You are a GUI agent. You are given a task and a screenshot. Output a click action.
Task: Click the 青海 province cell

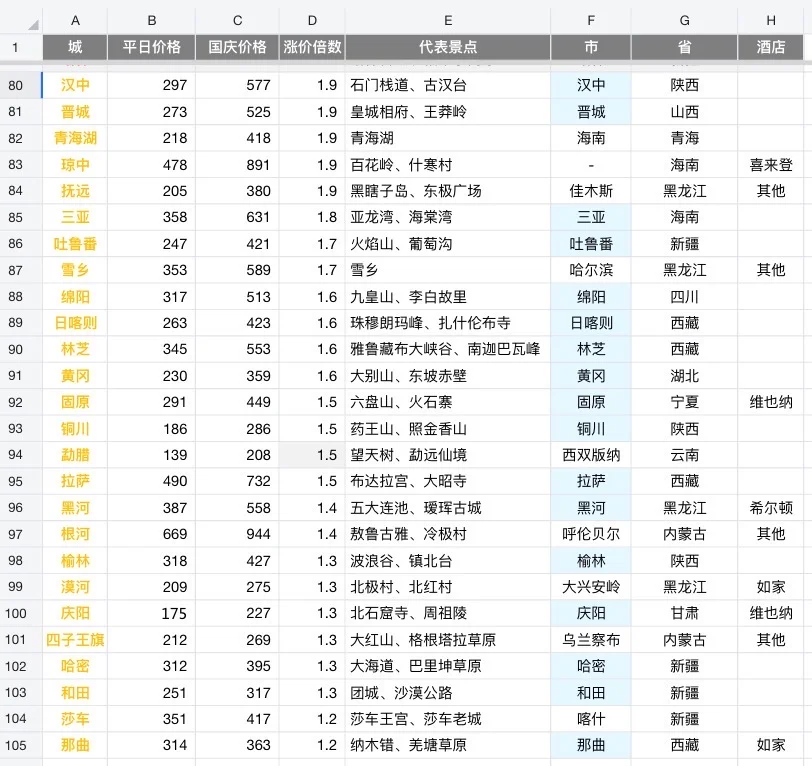click(x=685, y=138)
